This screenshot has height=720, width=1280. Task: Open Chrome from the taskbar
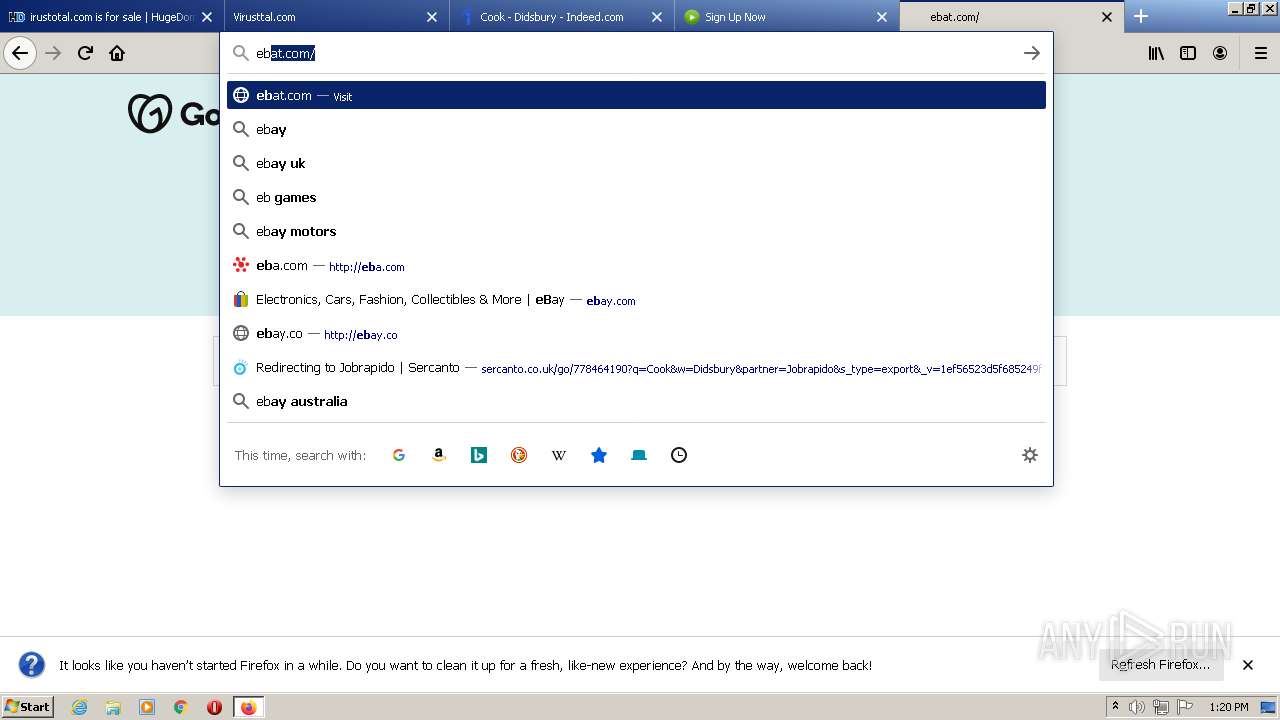coord(181,707)
